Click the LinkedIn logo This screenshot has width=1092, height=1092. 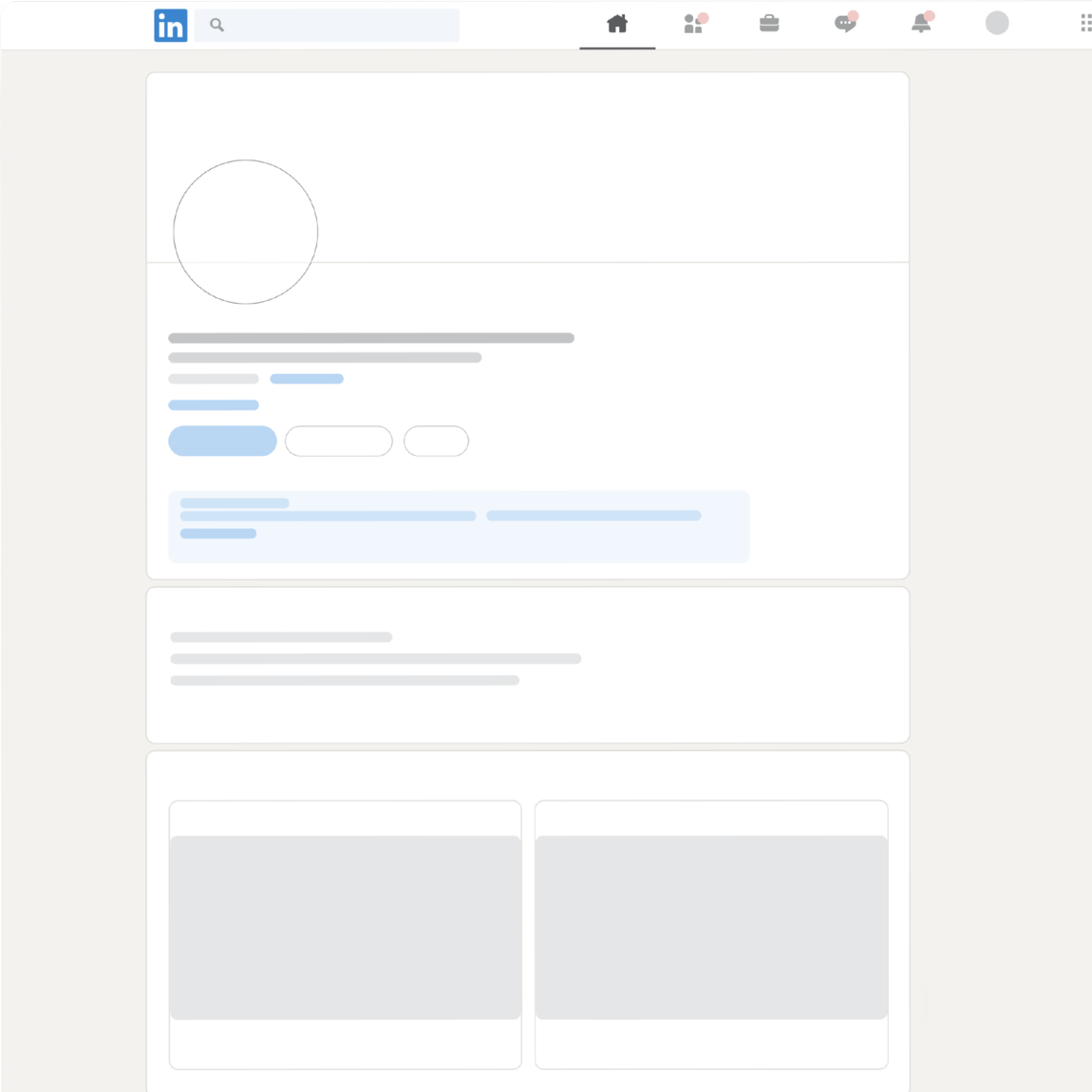pyautogui.click(x=170, y=26)
